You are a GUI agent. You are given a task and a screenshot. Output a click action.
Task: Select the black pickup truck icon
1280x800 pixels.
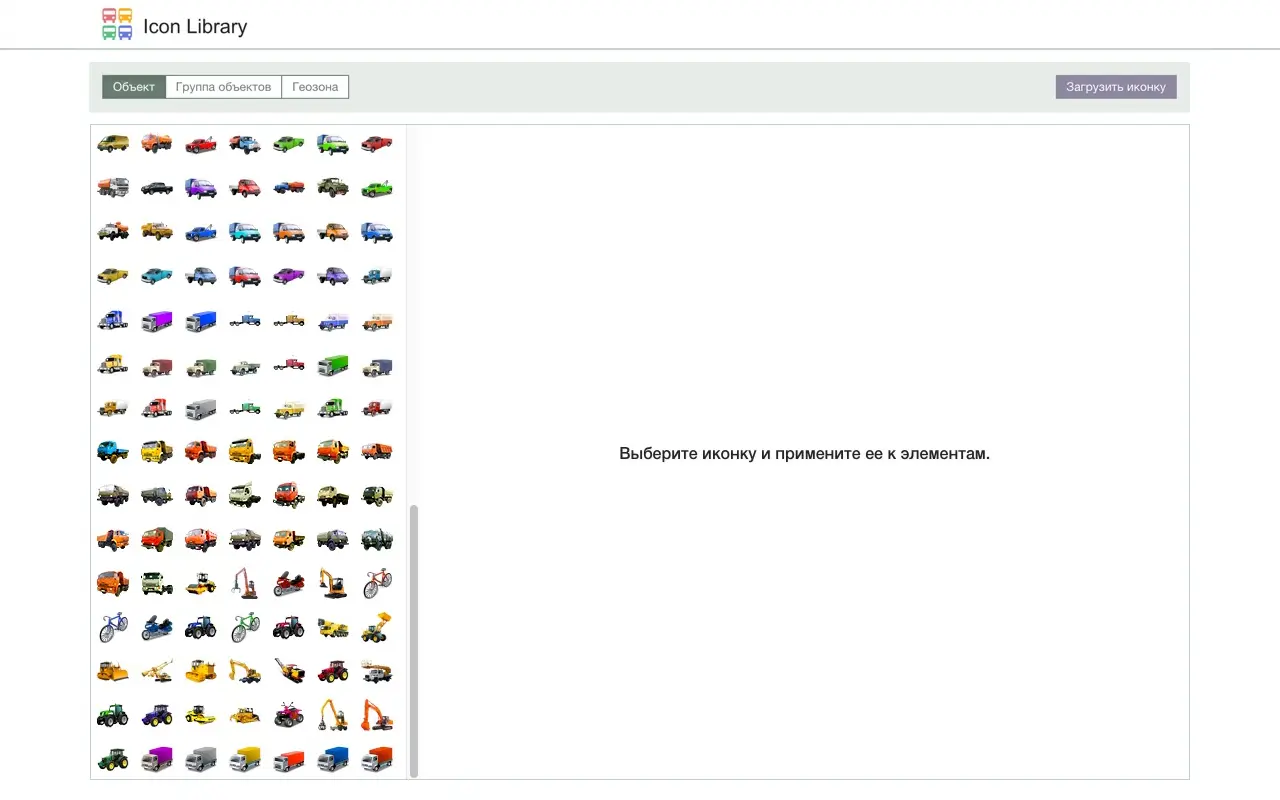click(157, 187)
